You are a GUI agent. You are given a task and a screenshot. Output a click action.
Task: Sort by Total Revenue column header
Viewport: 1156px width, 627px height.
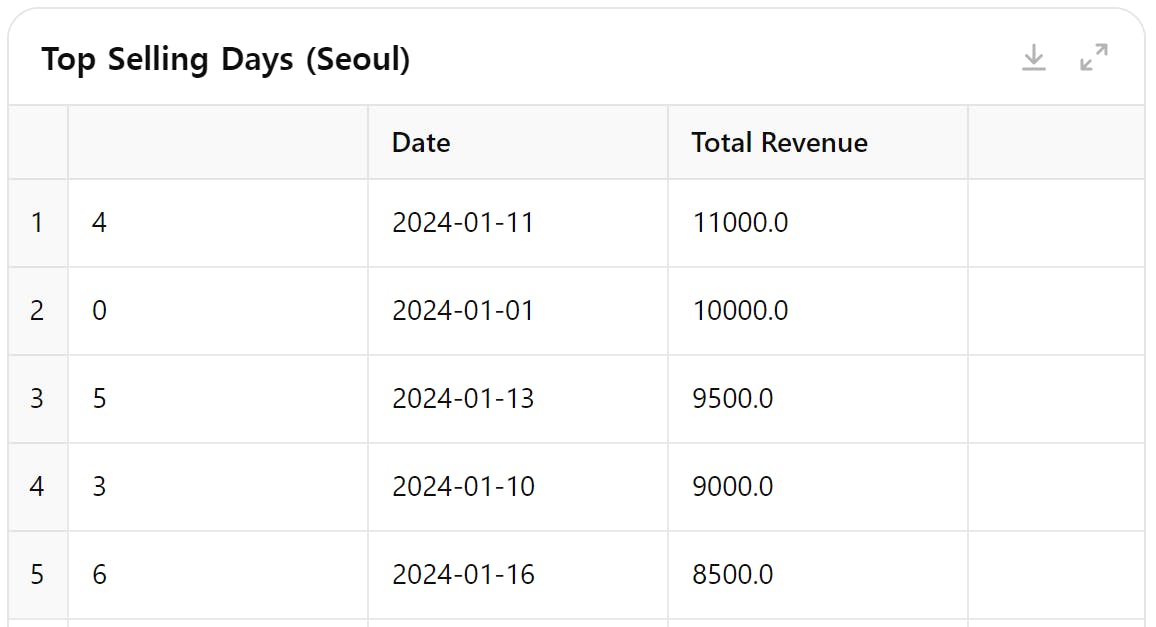tap(779, 142)
